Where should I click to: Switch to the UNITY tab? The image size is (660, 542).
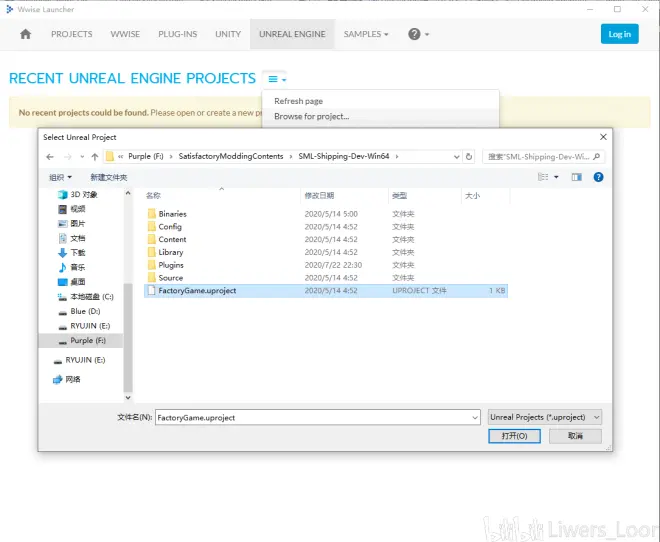click(x=228, y=34)
